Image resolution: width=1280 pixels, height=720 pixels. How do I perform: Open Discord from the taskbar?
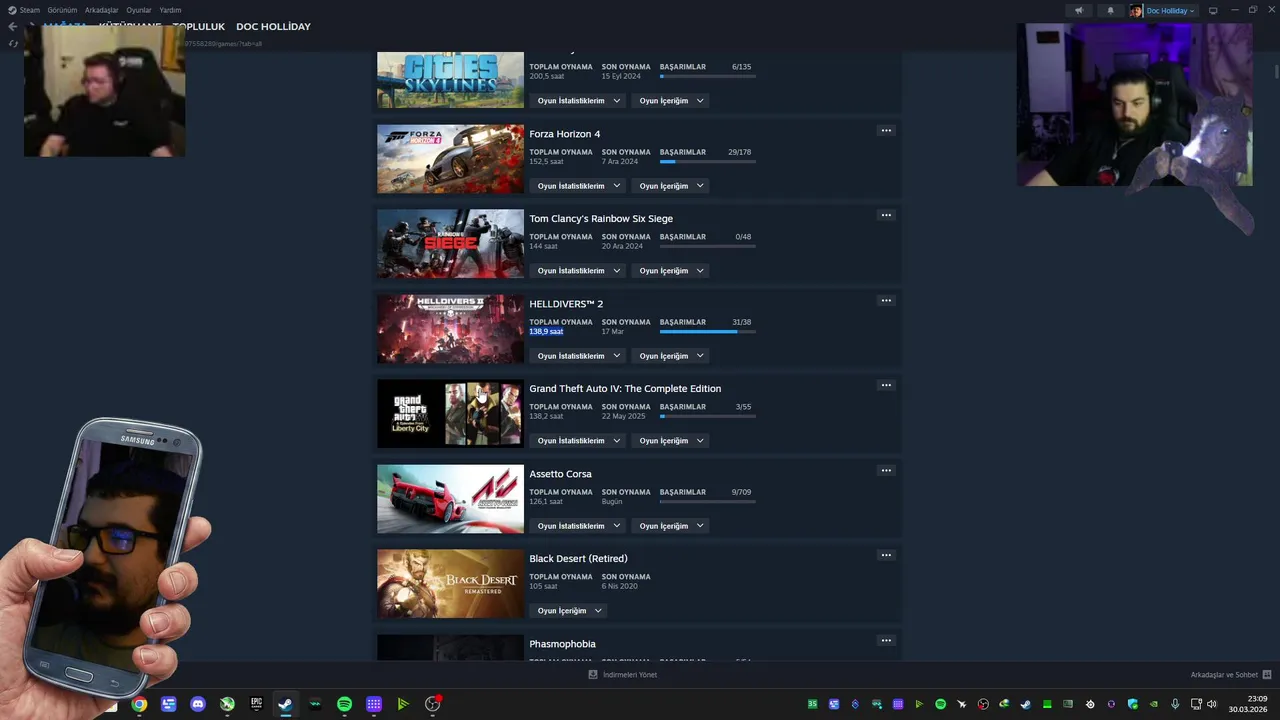[x=198, y=704]
